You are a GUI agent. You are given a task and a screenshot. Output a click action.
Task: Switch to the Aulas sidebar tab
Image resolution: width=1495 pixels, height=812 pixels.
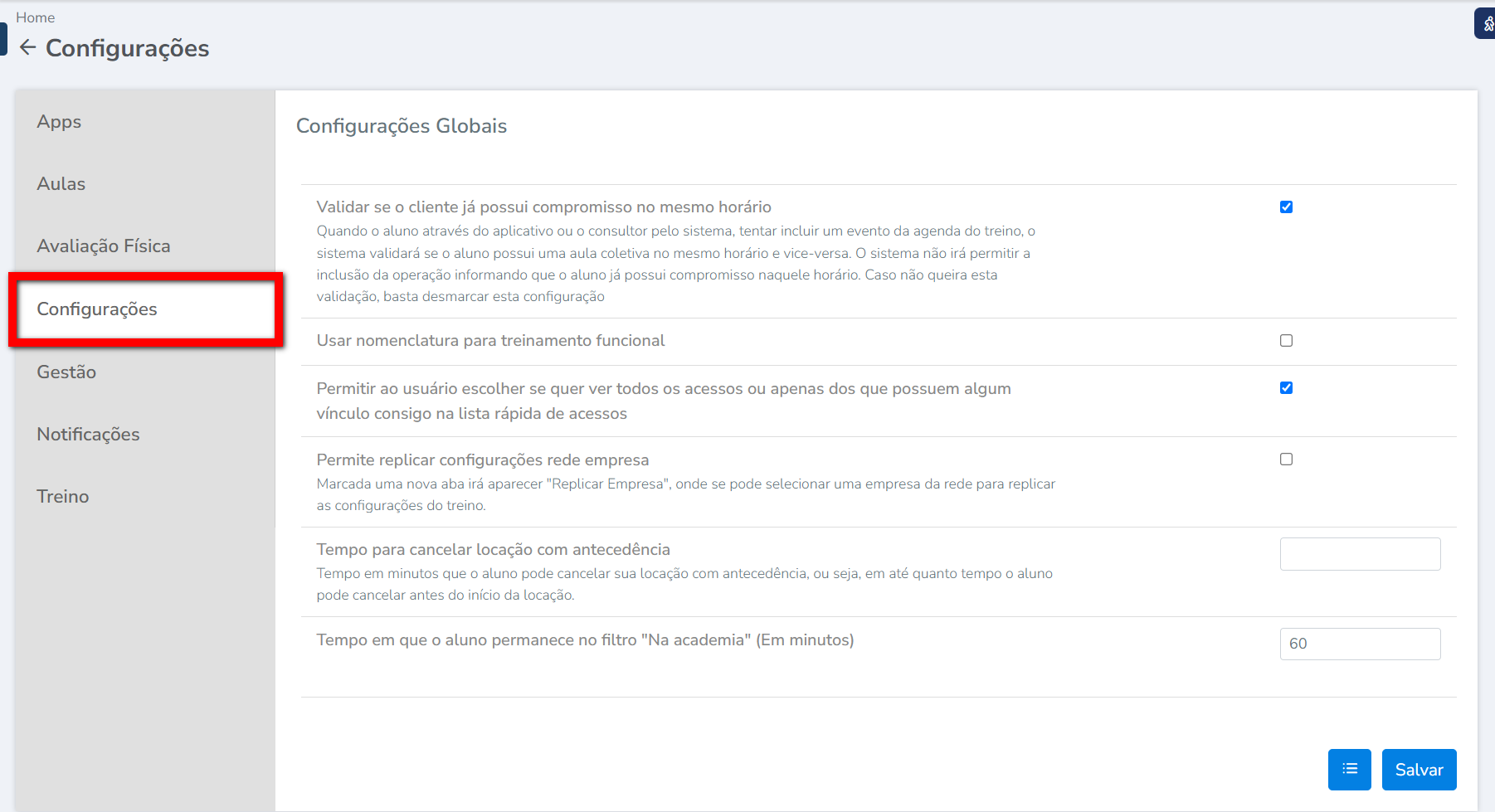click(61, 184)
